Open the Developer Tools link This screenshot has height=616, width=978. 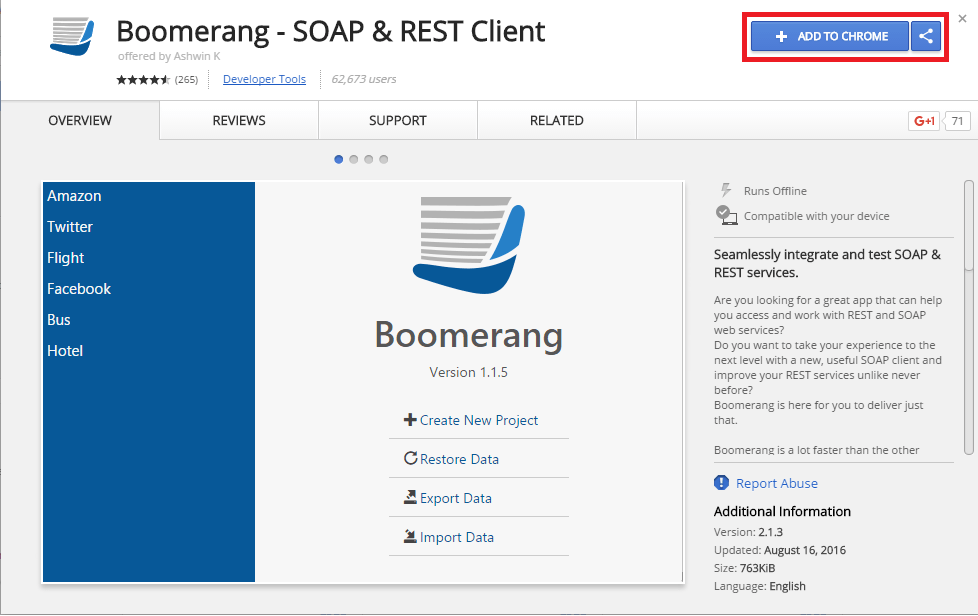coord(264,78)
